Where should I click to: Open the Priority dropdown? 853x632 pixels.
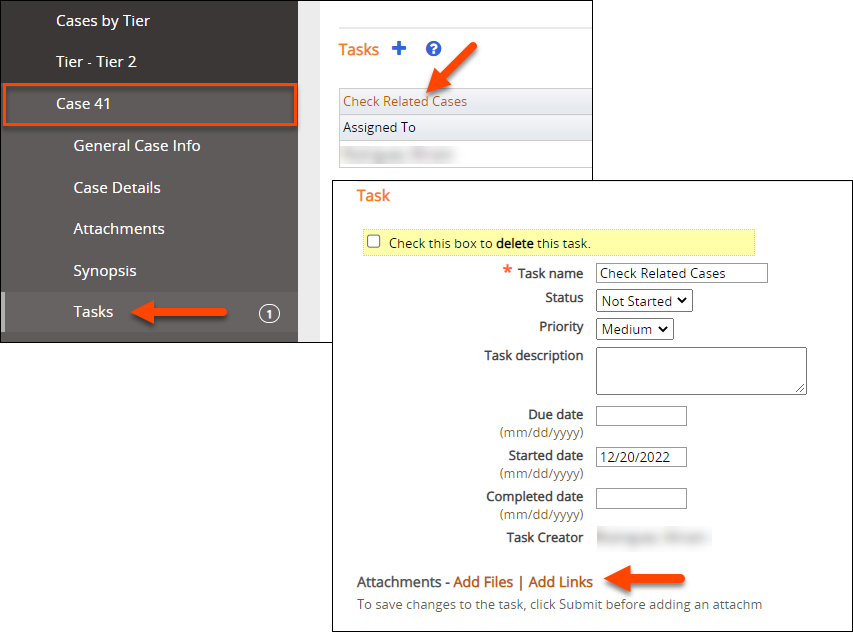[635, 329]
